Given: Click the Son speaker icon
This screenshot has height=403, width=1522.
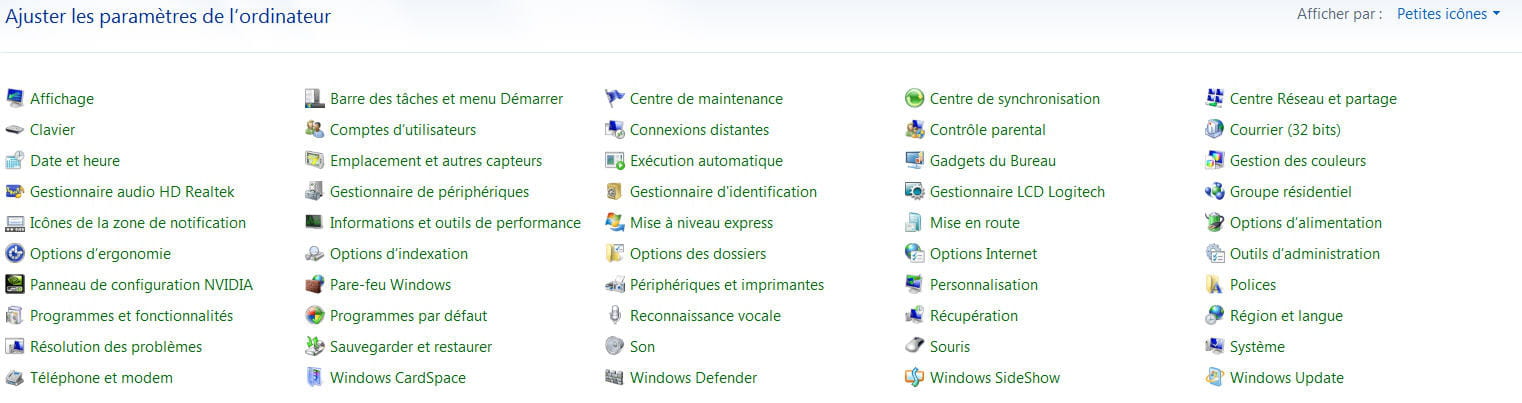Looking at the screenshot, I should [x=615, y=347].
